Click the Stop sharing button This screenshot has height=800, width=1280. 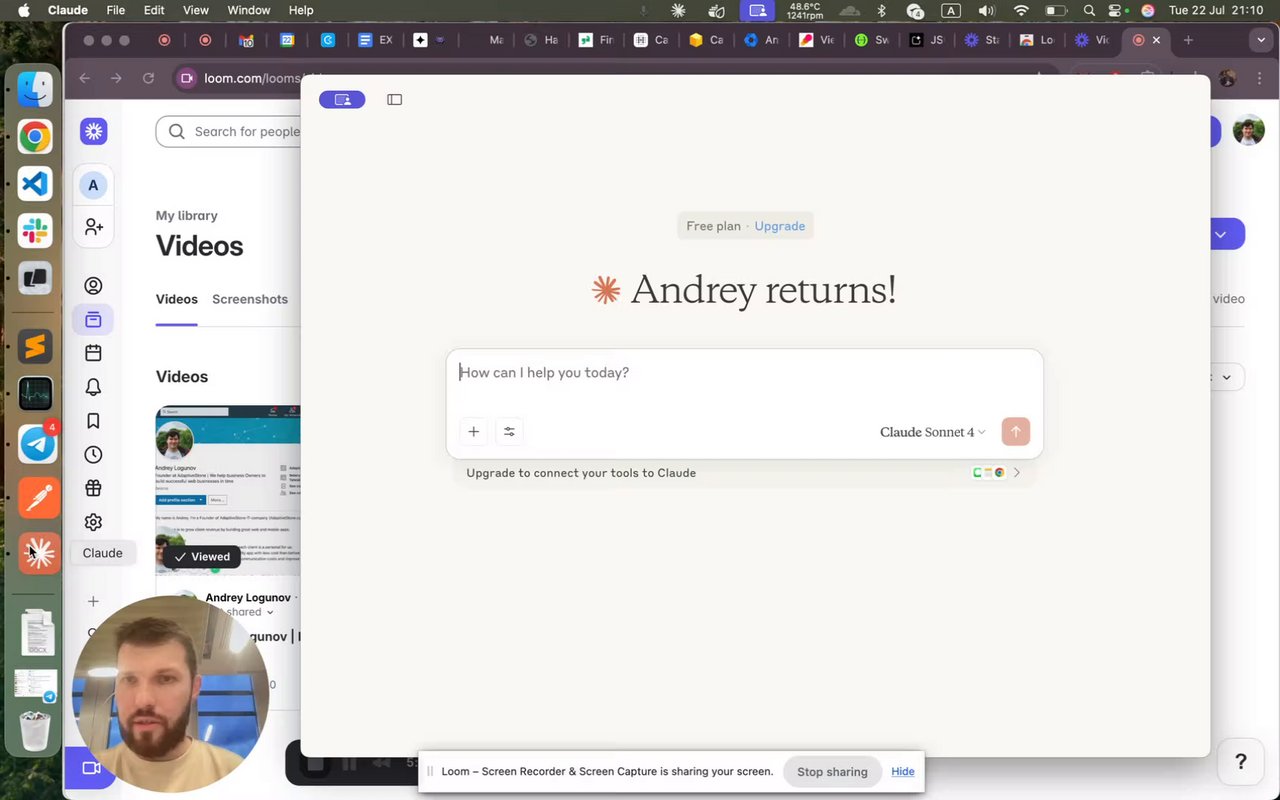click(832, 772)
